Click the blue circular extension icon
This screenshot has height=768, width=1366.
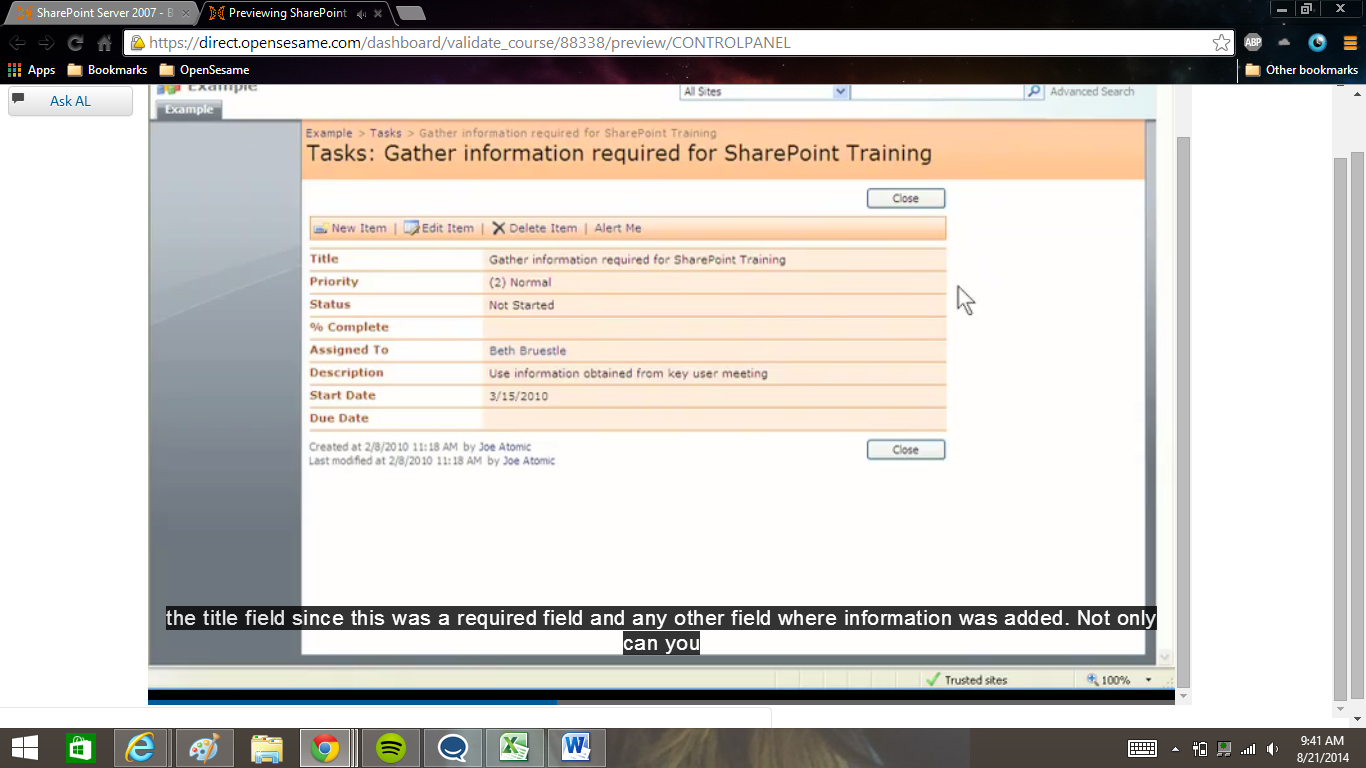click(x=1317, y=43)
